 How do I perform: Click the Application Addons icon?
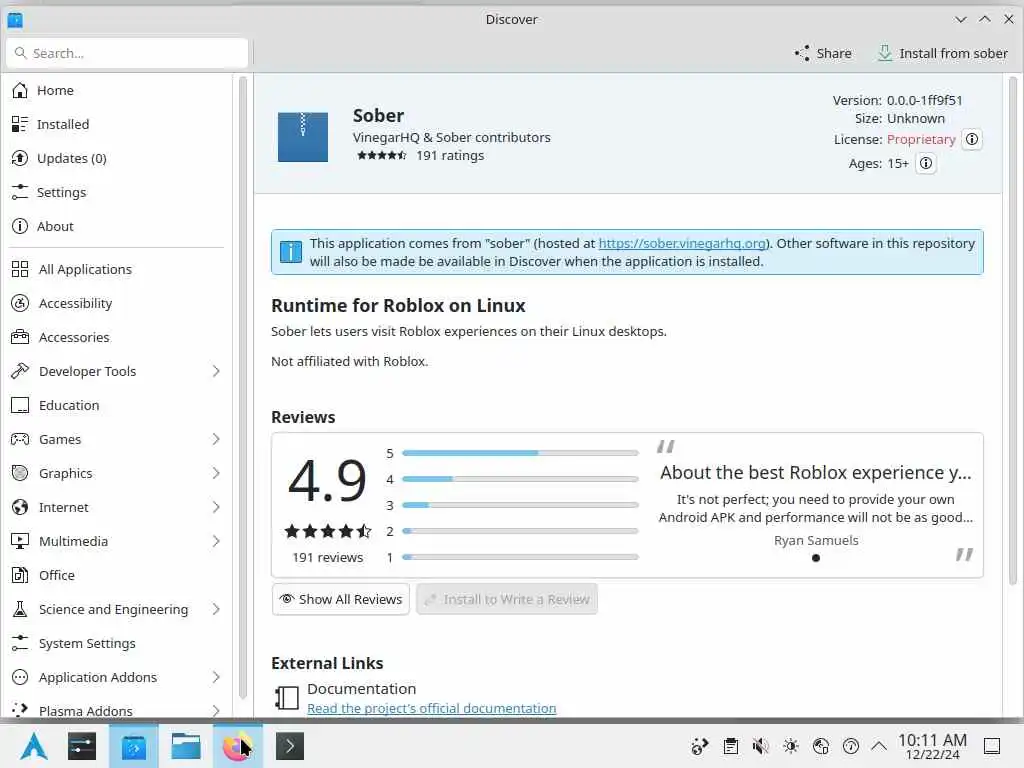[x=20, y=677]
